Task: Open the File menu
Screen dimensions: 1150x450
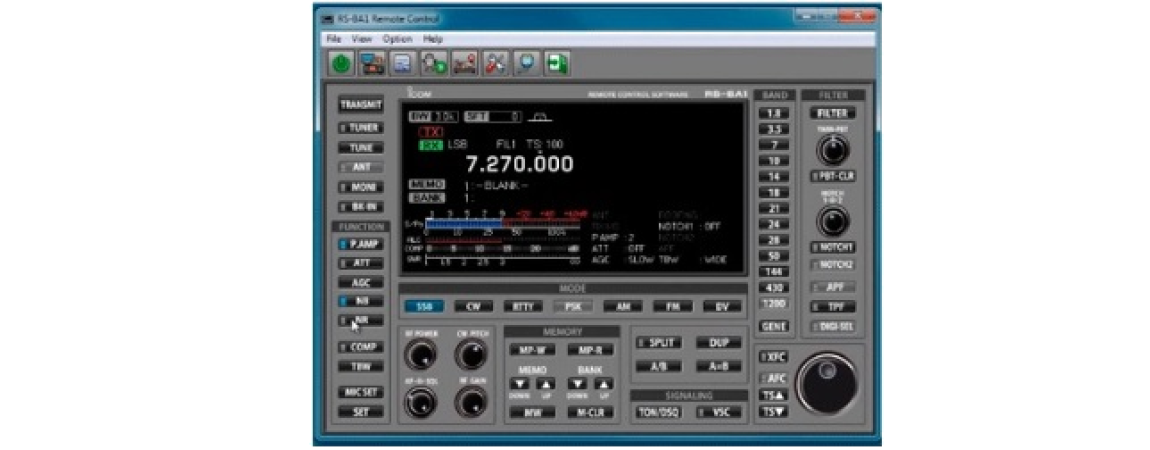Action: [x=334, y=39]
